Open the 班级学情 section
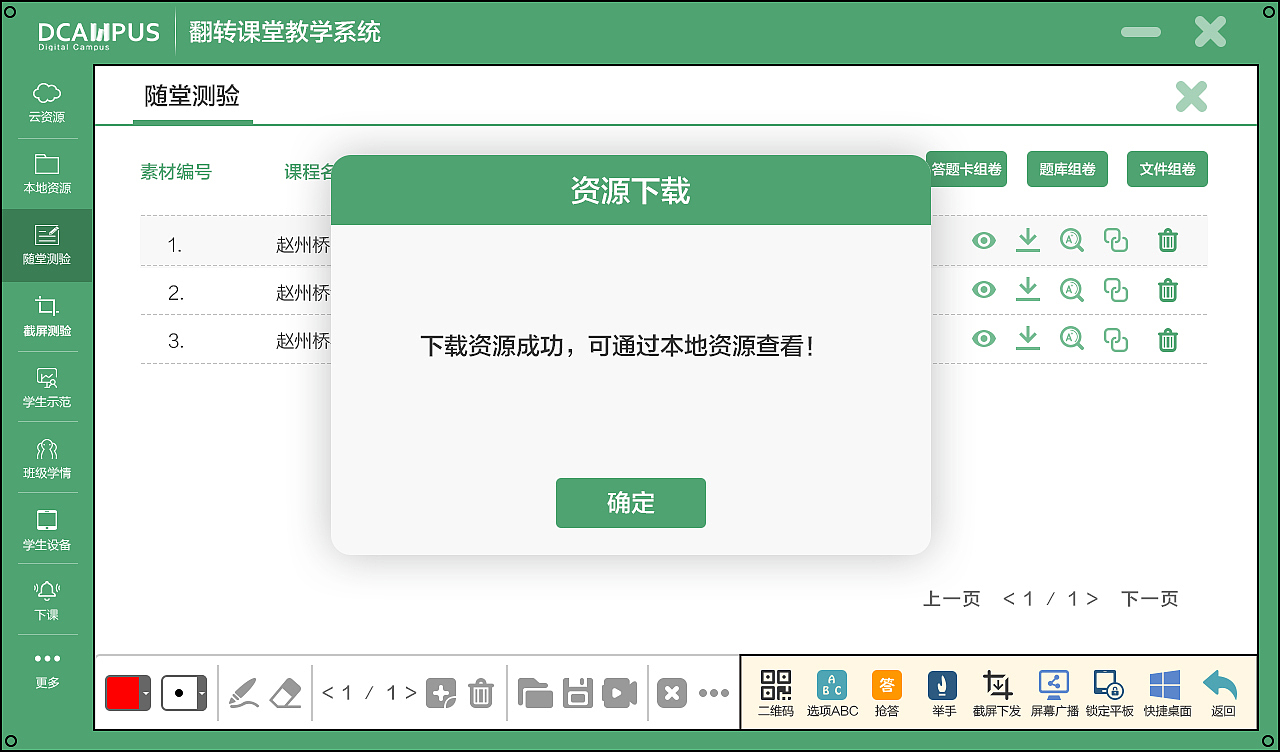This screenshot has height=752, width=1280. (46, 460)
